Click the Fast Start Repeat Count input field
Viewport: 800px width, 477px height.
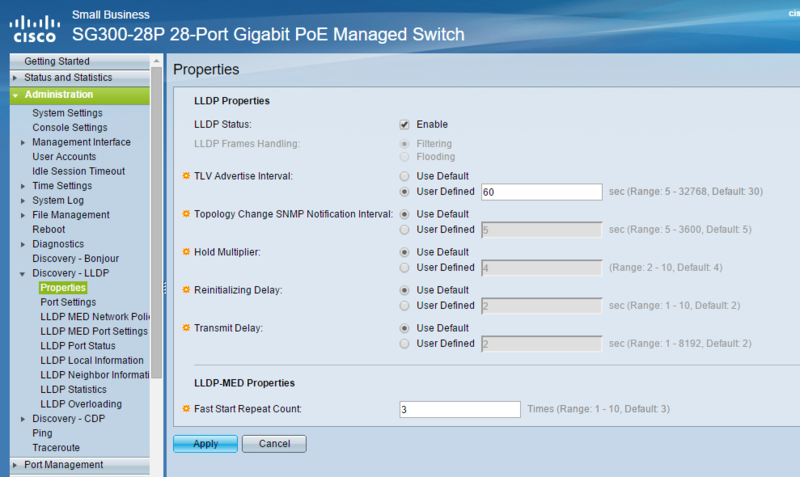click(x=459, y=409)
